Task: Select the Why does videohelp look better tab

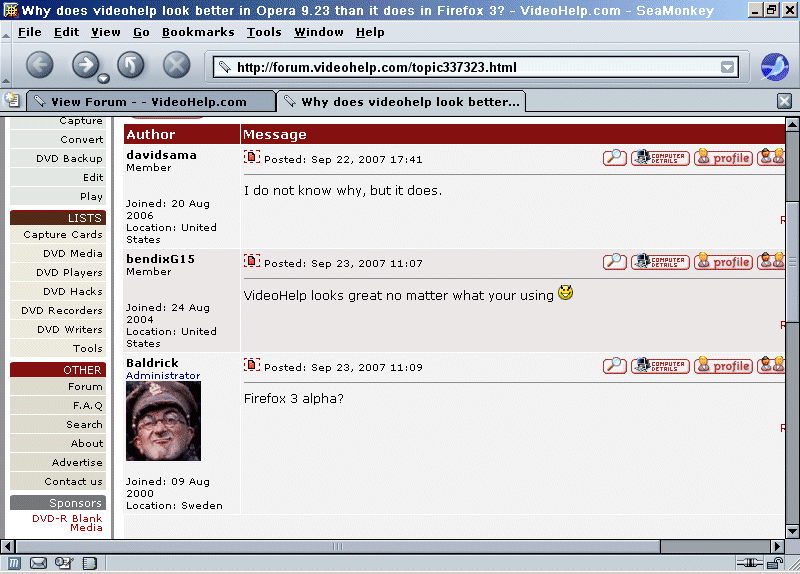Action: tap(401, 102)
